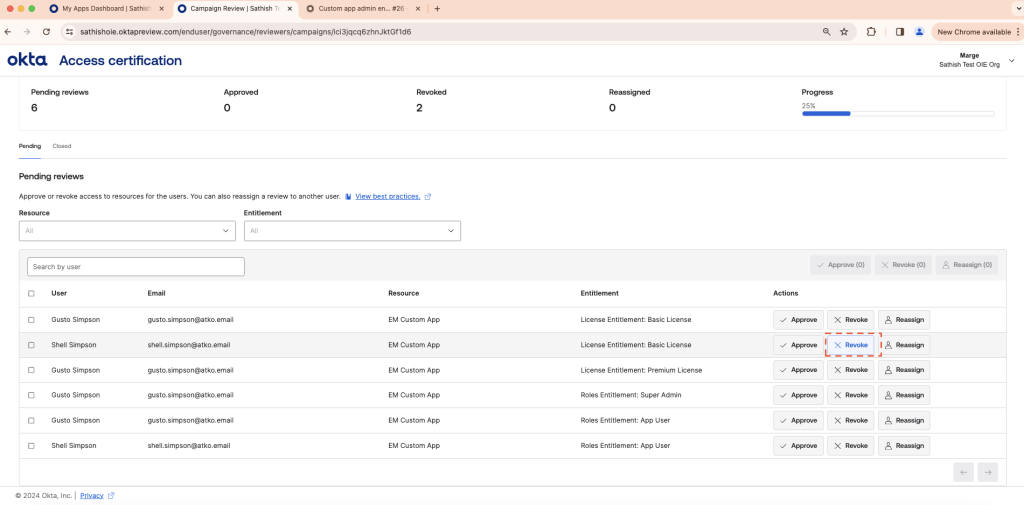Click zoom magnifier icon in address bar
This screenshot has height=505, width=1024.
click(x=826, y=32)
